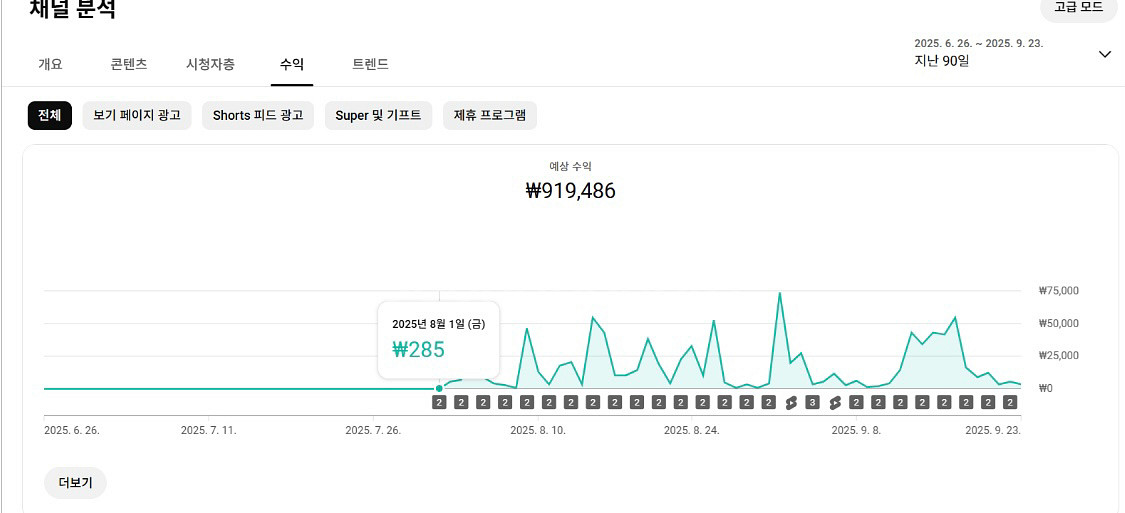The width and height of the screenshot is (1125, 513).
Task: Click the August 1 data point on chart
Action: coord(439,388)
